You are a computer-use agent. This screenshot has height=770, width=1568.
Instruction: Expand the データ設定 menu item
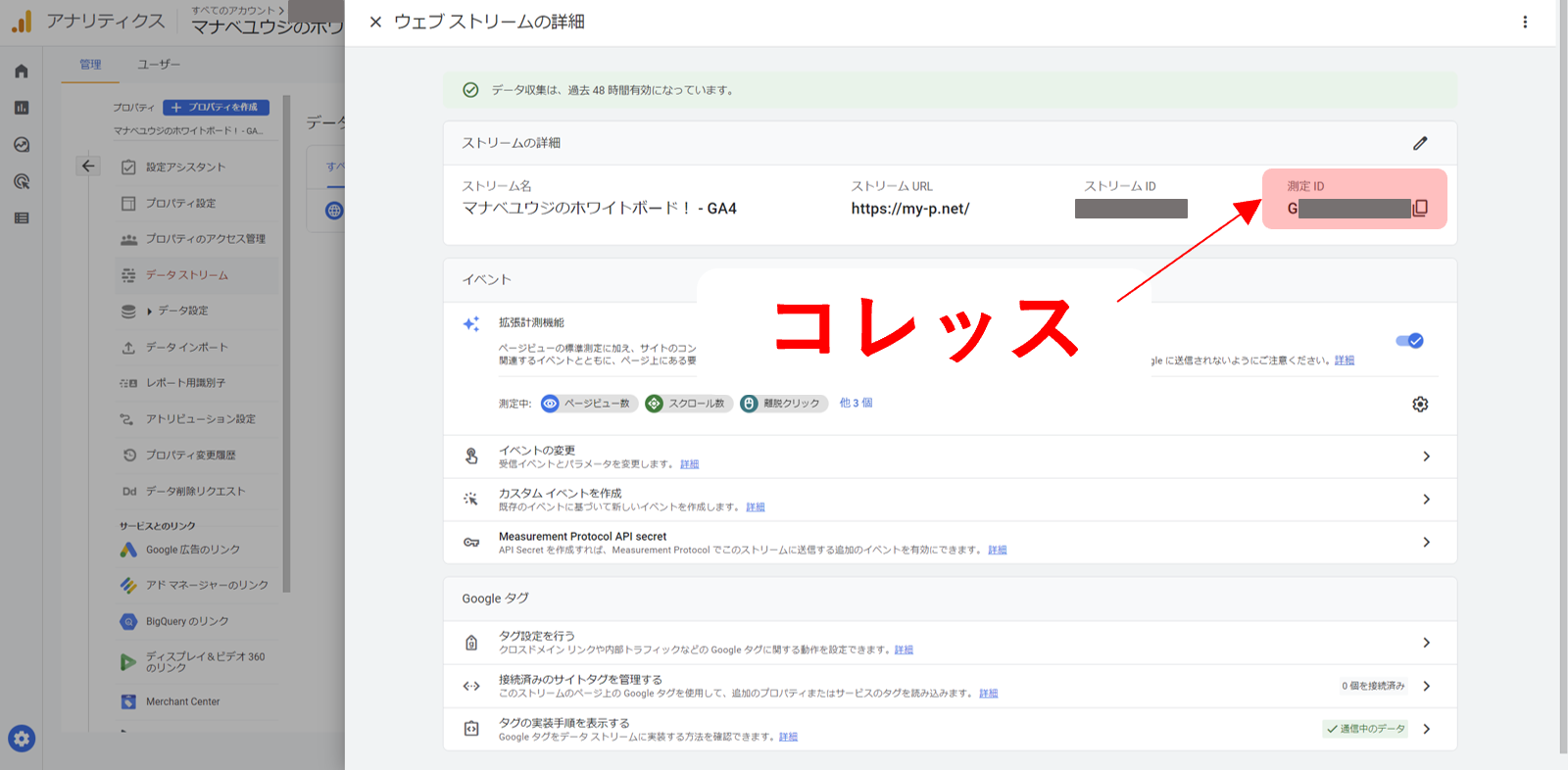pyautogui.click(x=198, y=312)
